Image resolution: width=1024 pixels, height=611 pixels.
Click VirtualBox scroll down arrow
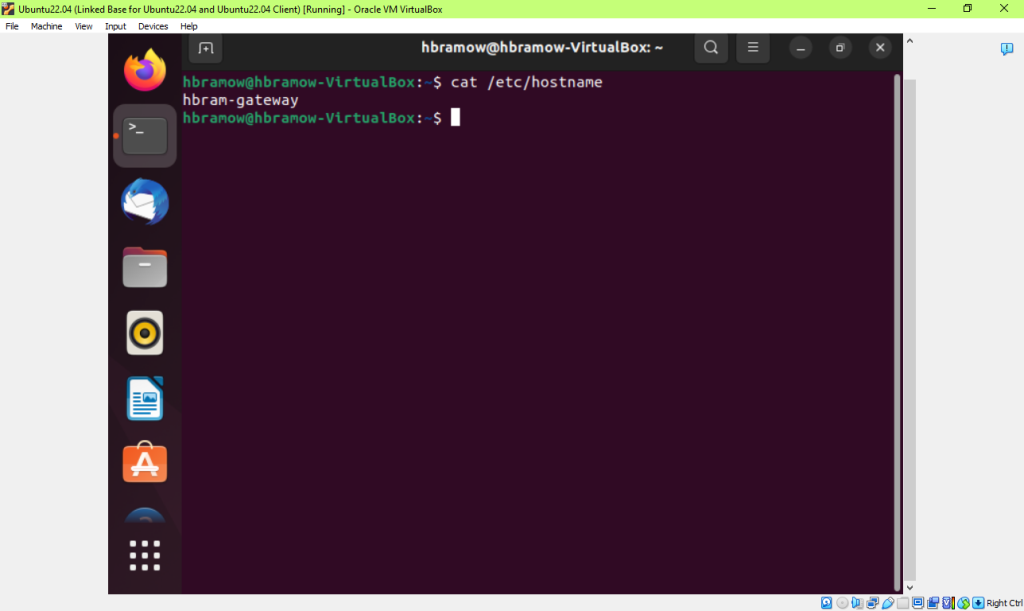coord(910,588)
